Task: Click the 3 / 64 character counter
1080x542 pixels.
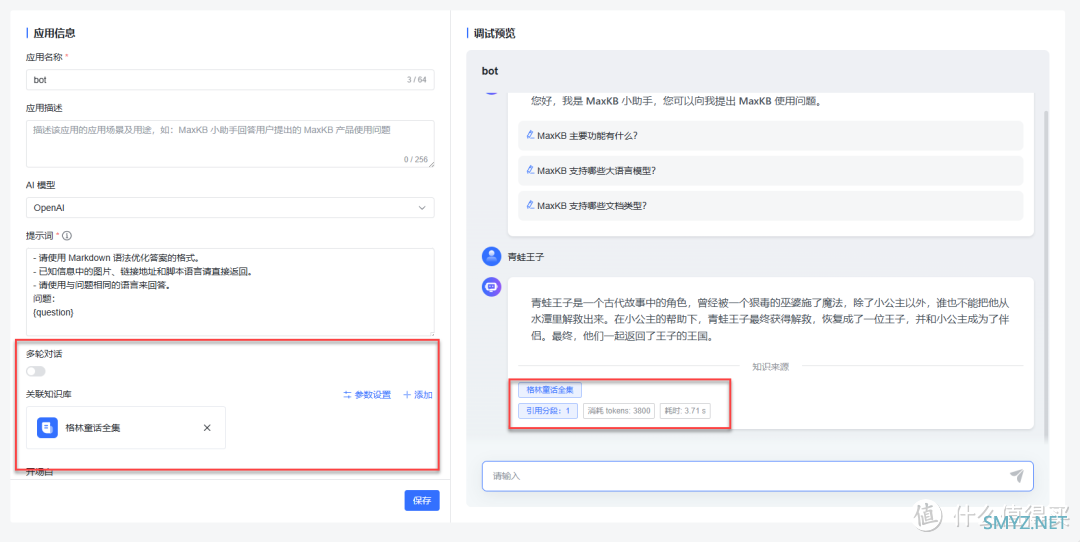Action: point(416,80)
